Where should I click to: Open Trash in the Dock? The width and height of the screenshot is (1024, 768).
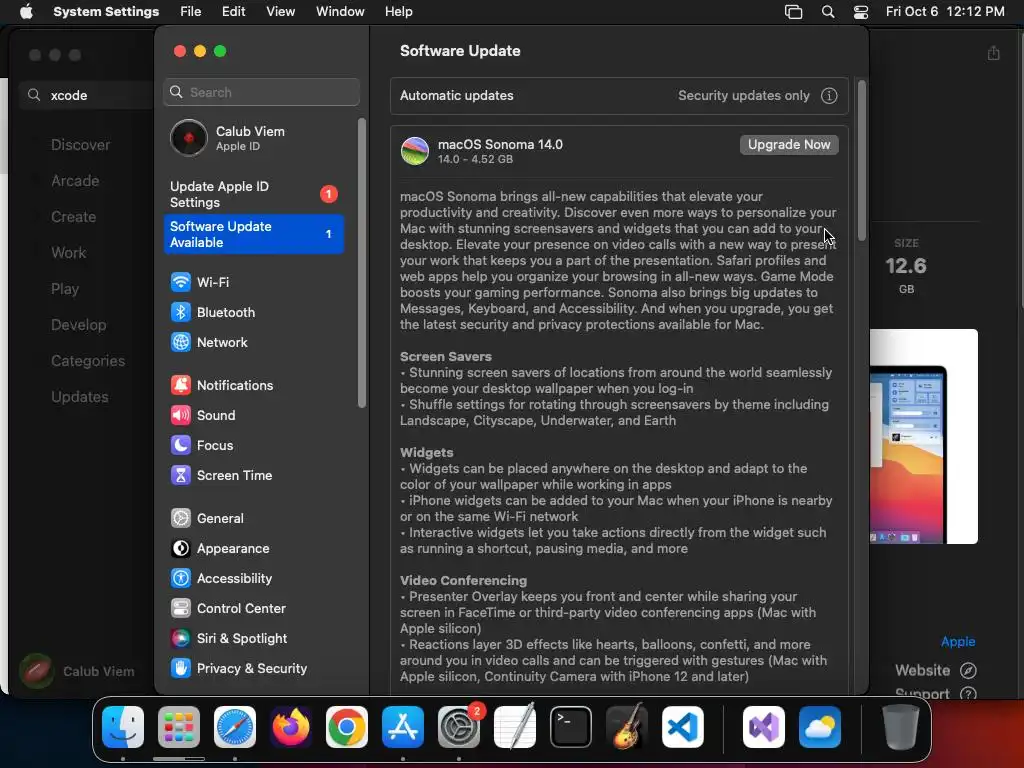tap(901, 727)
